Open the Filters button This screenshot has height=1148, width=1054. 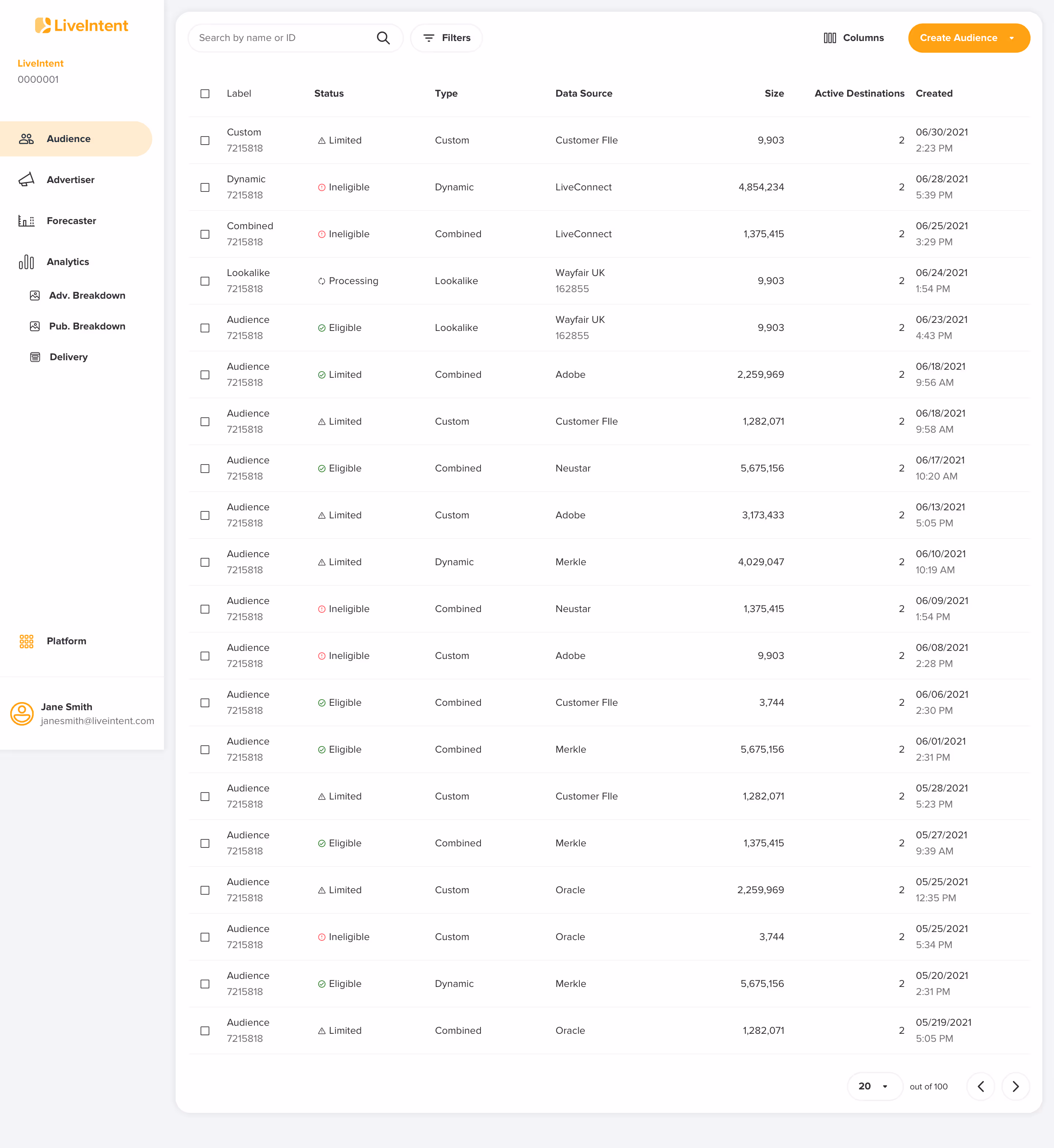click(x=446, y=38)
